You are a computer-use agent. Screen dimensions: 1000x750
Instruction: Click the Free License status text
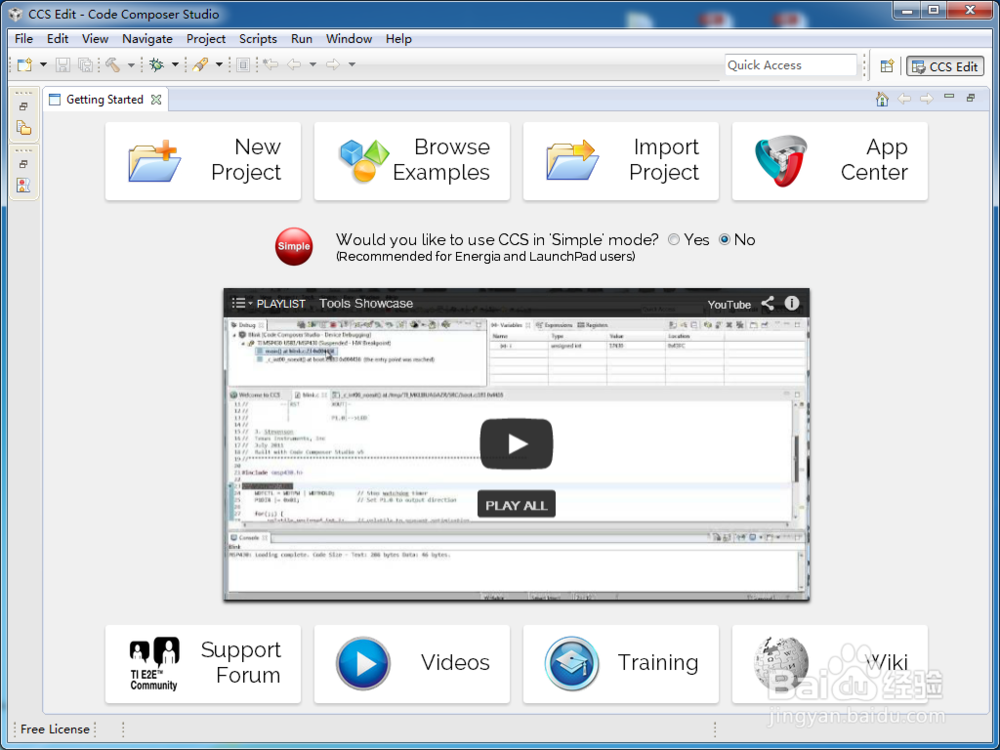coord(55,729)
